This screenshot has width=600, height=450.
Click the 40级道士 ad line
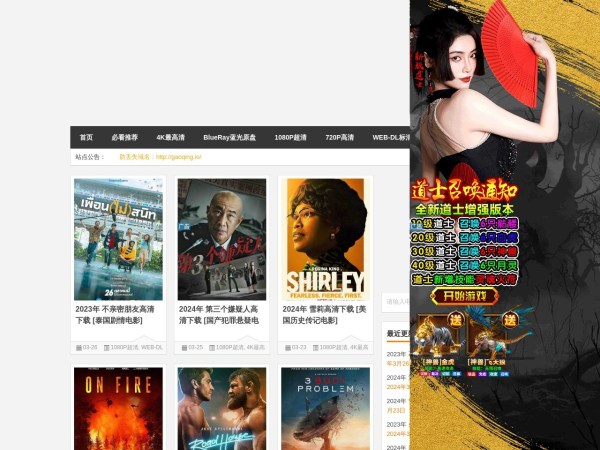click(x=465, y=265)
